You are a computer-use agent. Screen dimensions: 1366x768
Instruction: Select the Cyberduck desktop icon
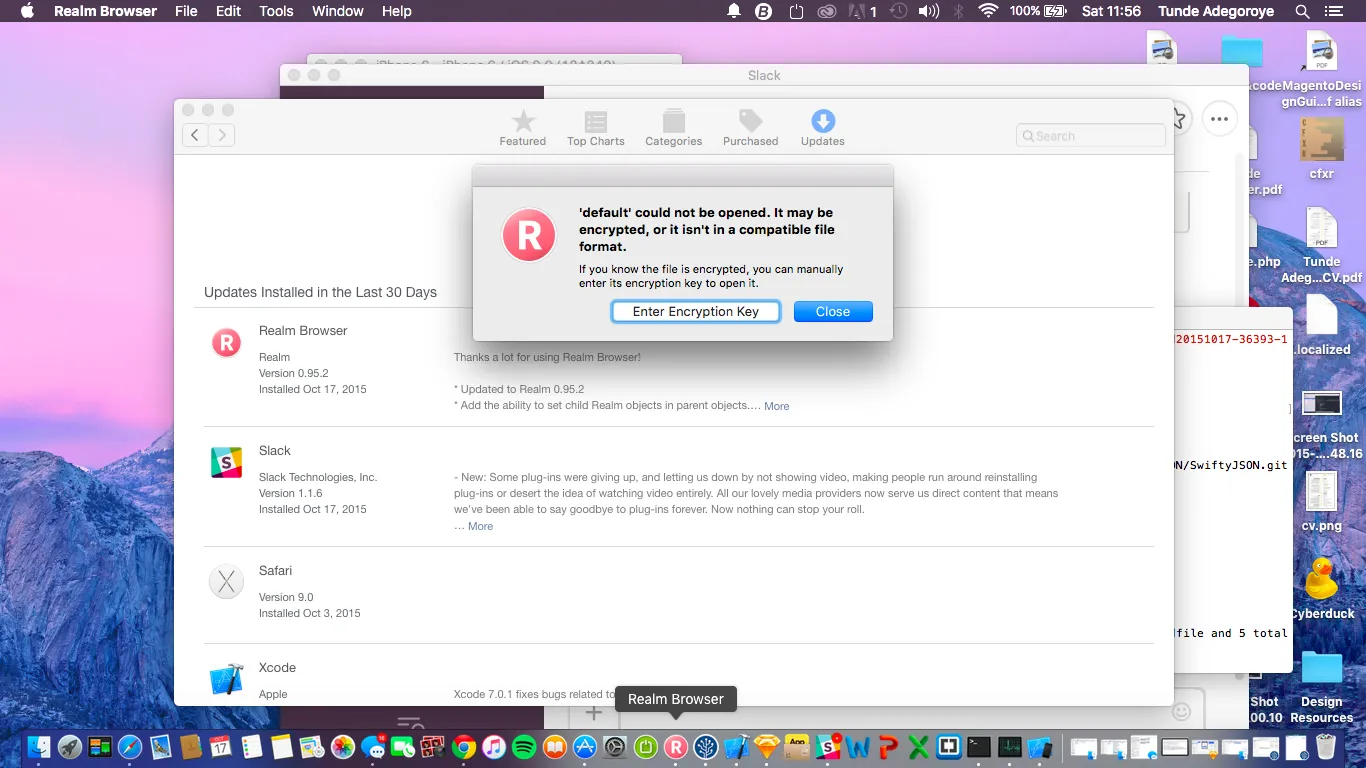tap(1322, 588)
